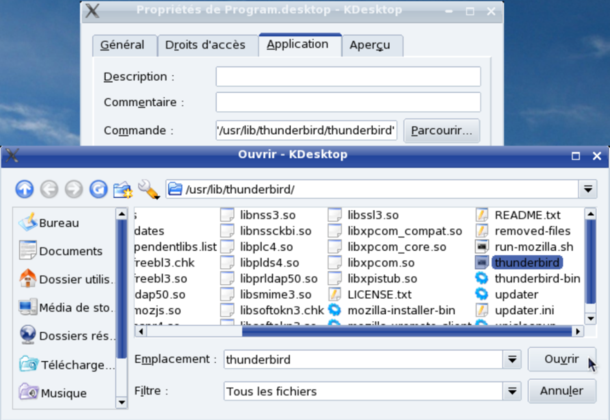Switch to the Général tab

(x=121, y=45)
